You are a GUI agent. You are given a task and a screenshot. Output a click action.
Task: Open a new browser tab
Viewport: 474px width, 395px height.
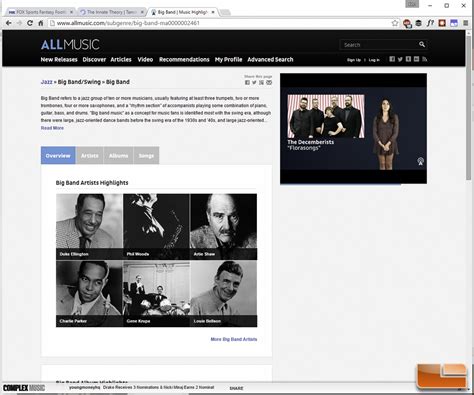tap(225, 12)
